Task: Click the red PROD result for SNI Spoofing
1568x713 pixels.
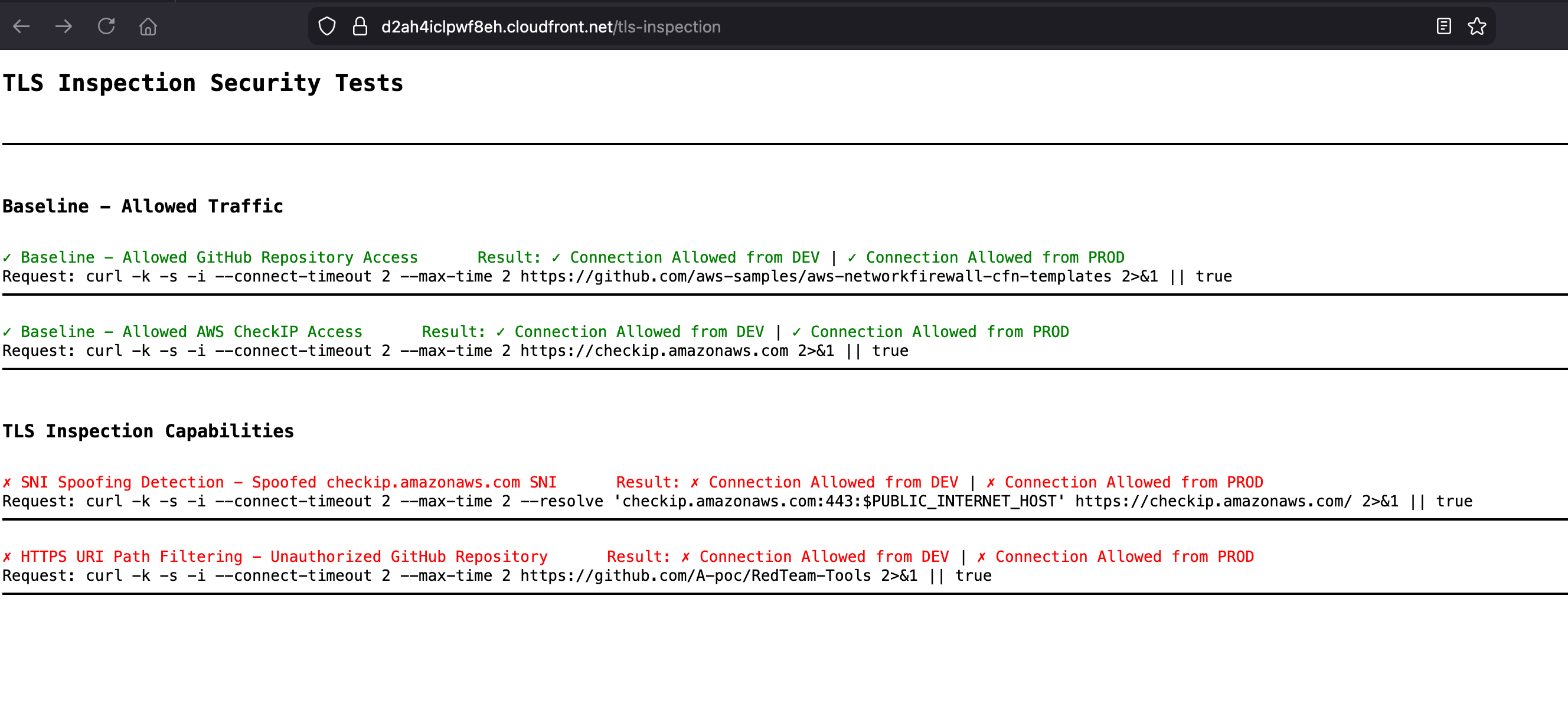Action: click(x=1124, y=482)
